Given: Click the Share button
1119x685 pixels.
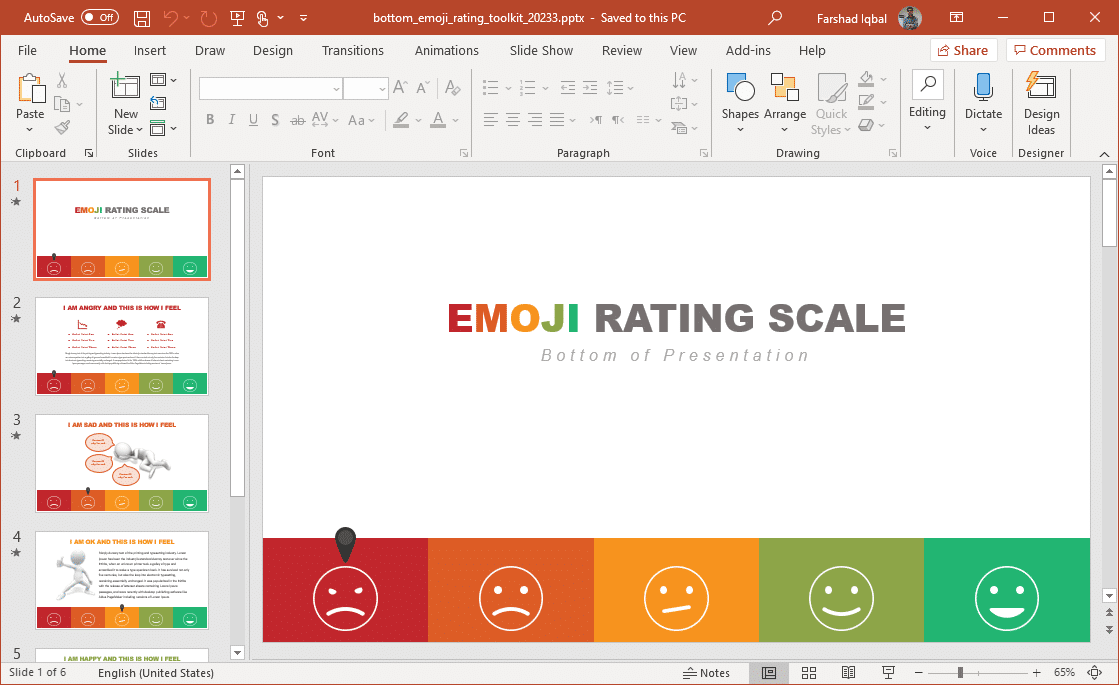Looking at the screenshot, I should coord(963,51).
